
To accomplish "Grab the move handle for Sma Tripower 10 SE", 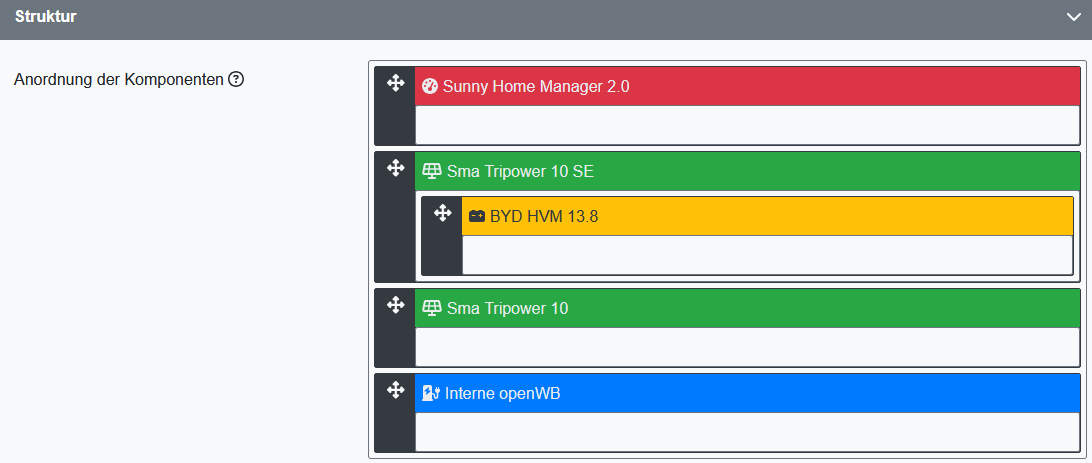I will pos(395,168).
